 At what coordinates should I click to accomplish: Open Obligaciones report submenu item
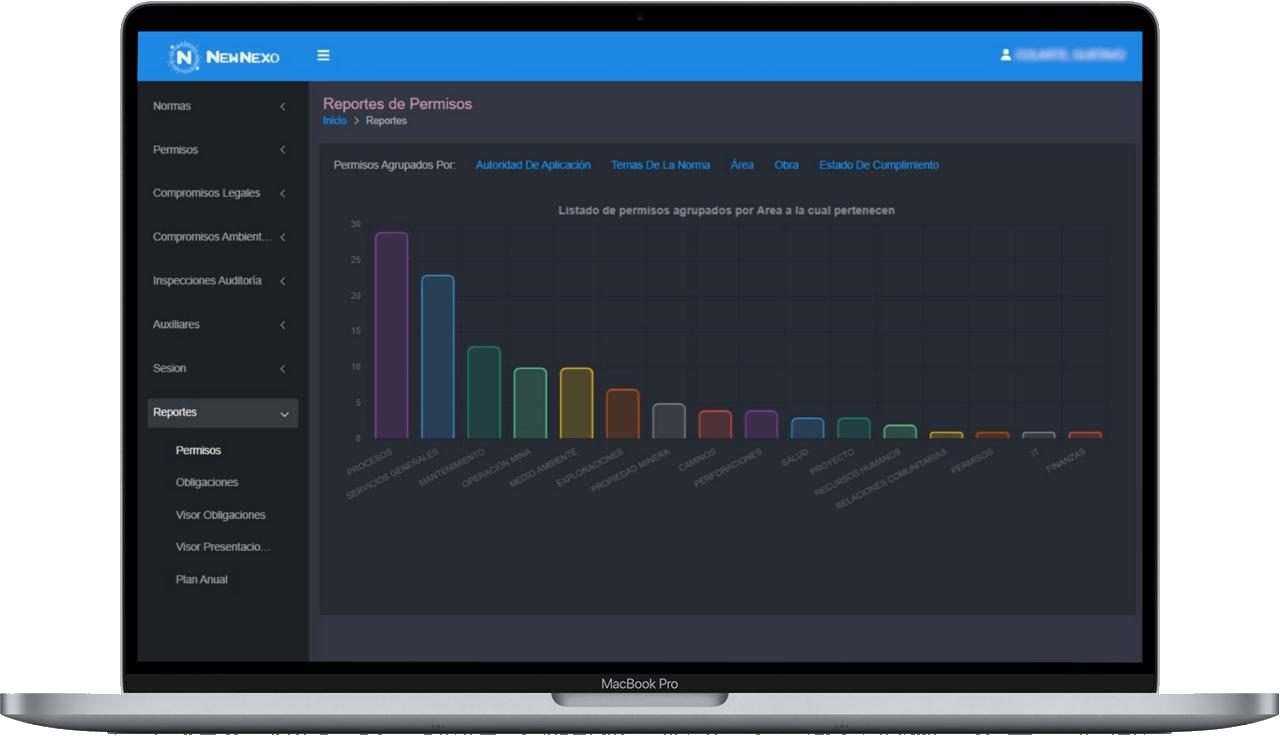[207, 483]
